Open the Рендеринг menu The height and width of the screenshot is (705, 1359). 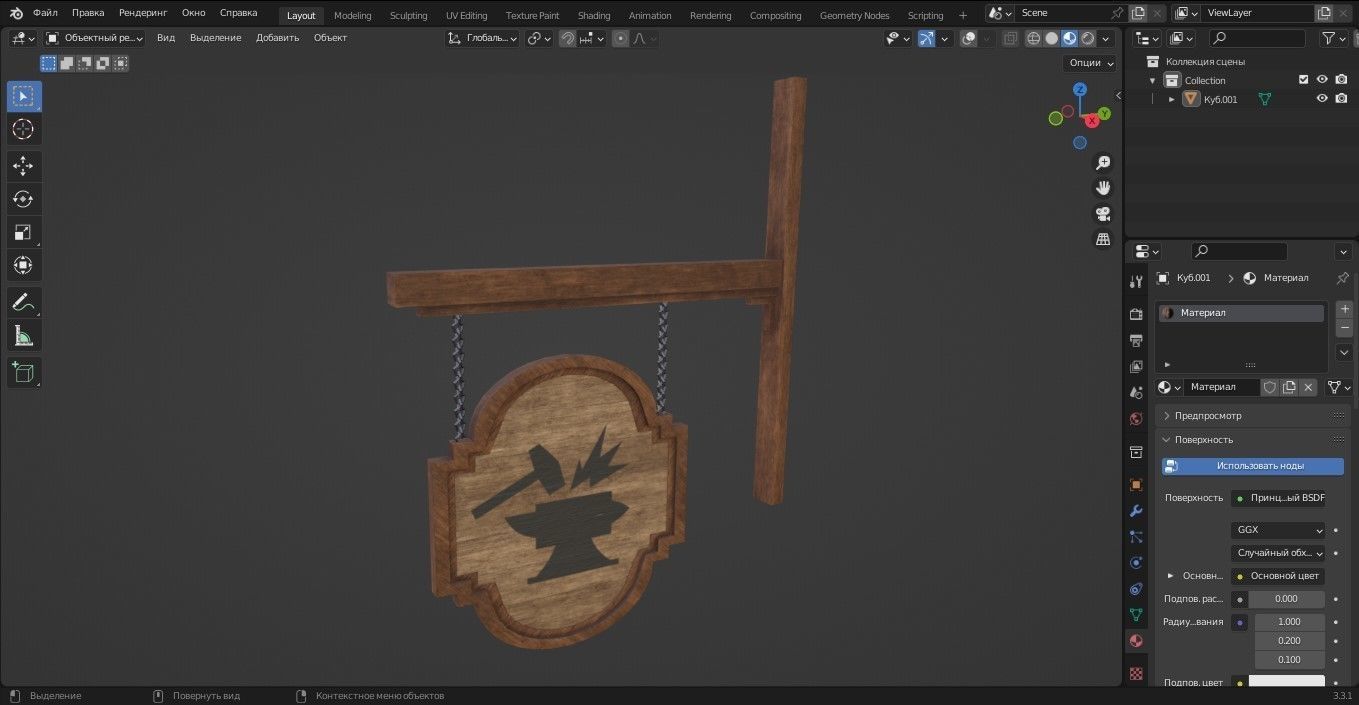[142, 12]
